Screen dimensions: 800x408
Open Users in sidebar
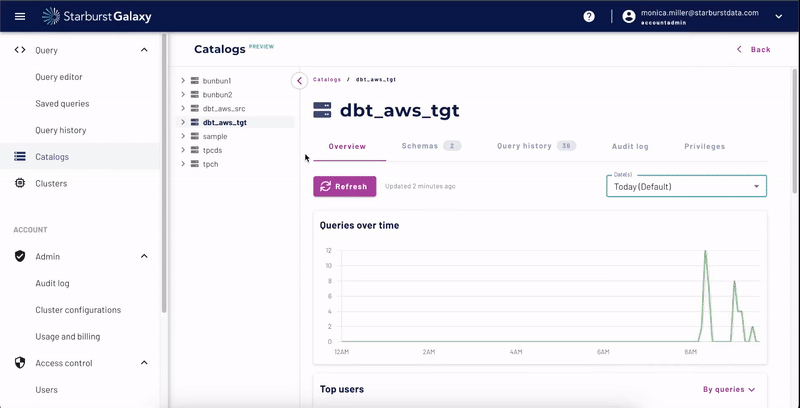coord(46,390)
